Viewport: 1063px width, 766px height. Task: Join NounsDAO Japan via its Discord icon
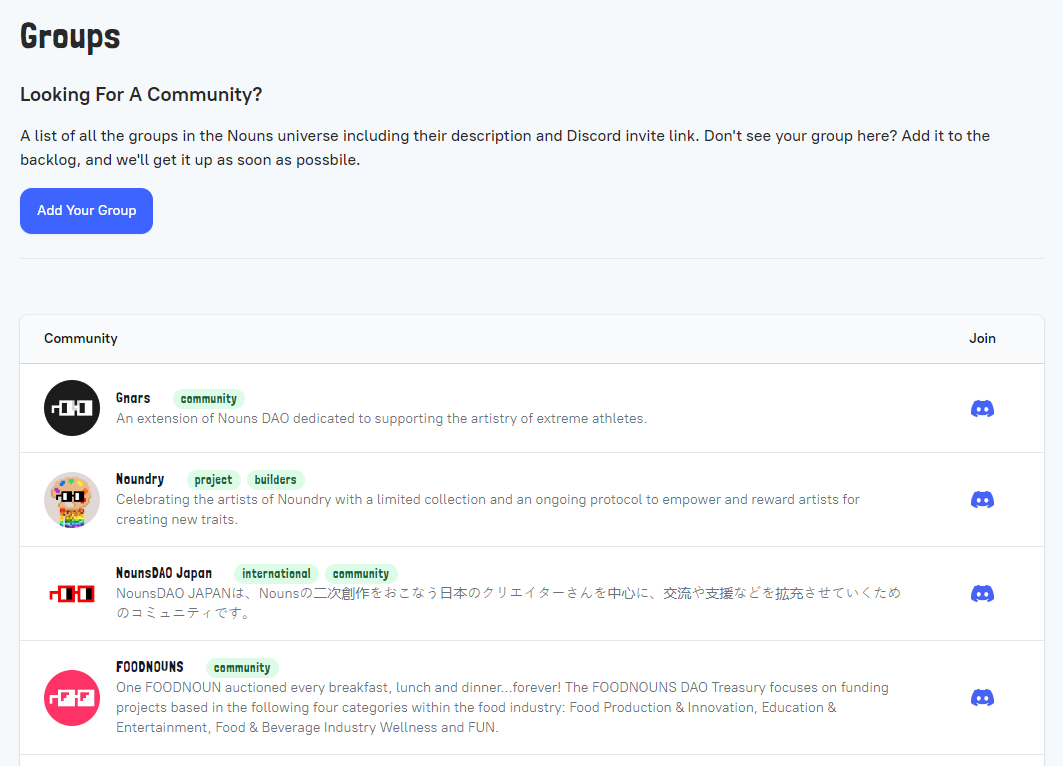[982, 594]
